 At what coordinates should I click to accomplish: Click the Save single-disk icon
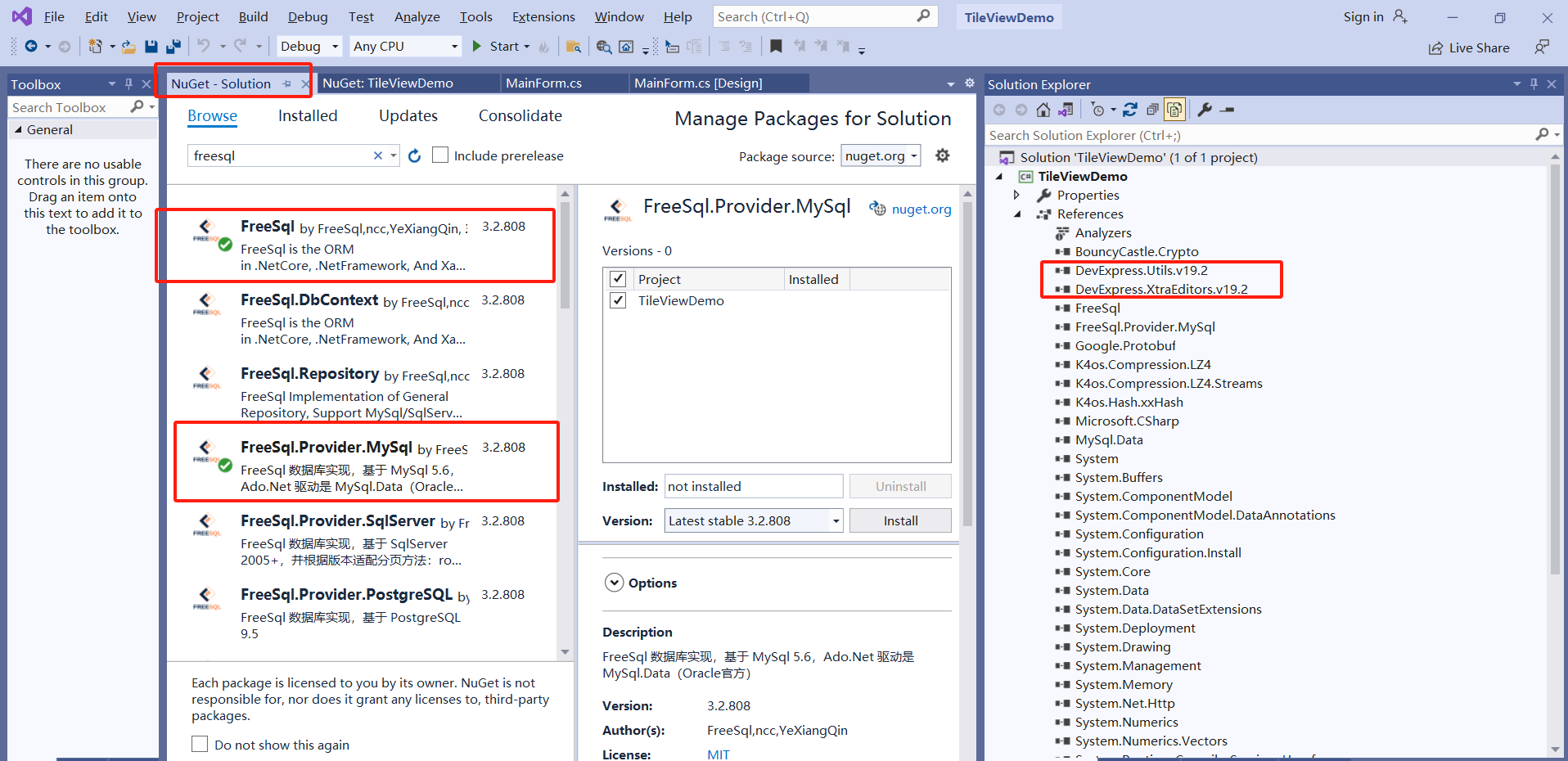[151, 47]
